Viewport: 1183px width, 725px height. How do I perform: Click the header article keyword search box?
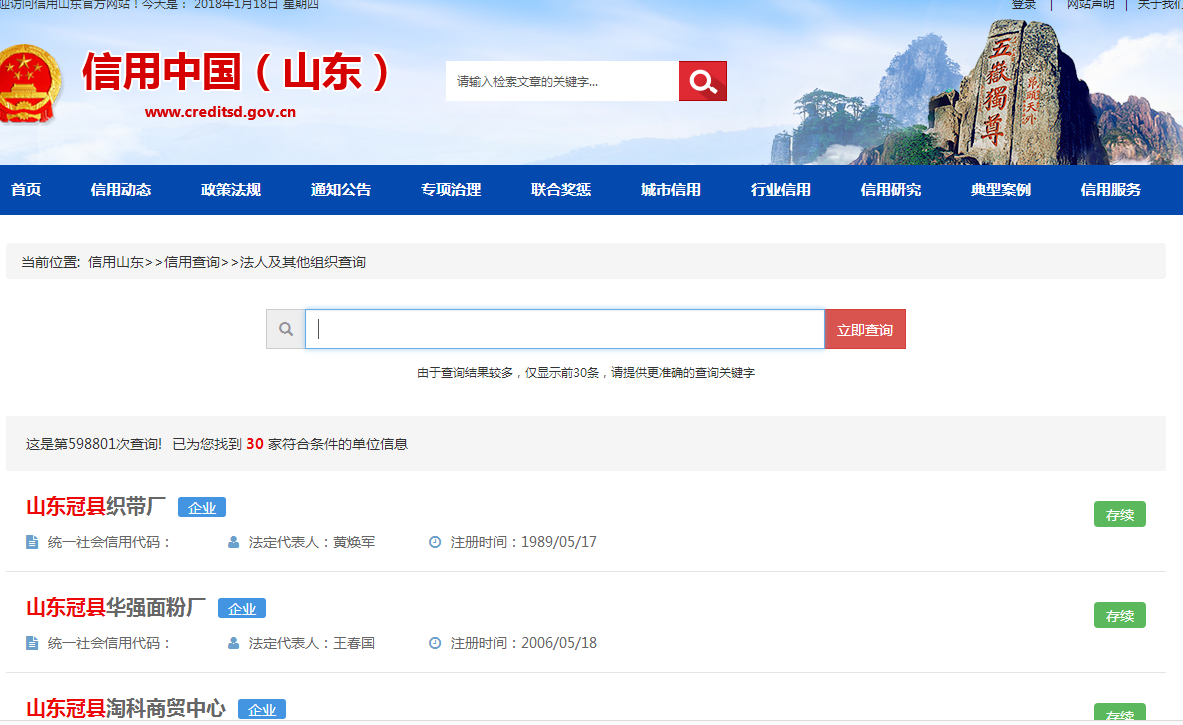[562, 81]
